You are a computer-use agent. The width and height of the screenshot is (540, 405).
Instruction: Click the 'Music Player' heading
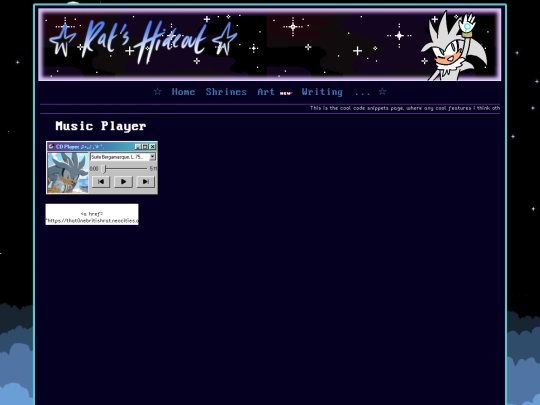pyautogui.click(x=101, y=126)
